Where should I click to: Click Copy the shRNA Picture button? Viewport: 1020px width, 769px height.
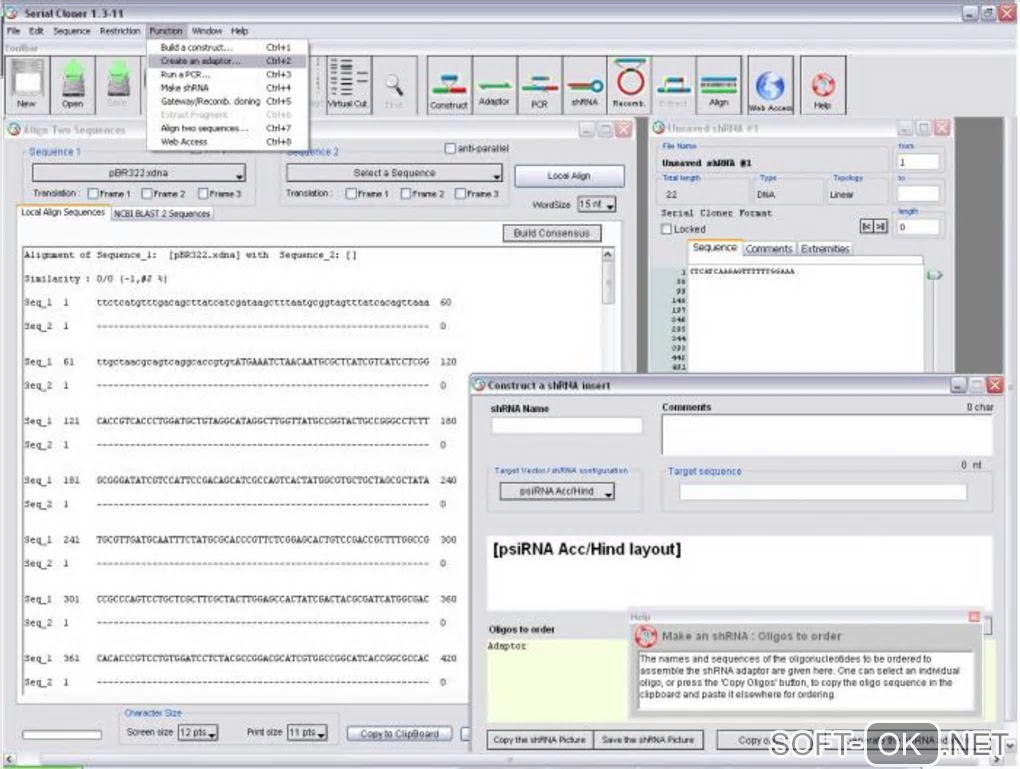click(x=539, y=740)
